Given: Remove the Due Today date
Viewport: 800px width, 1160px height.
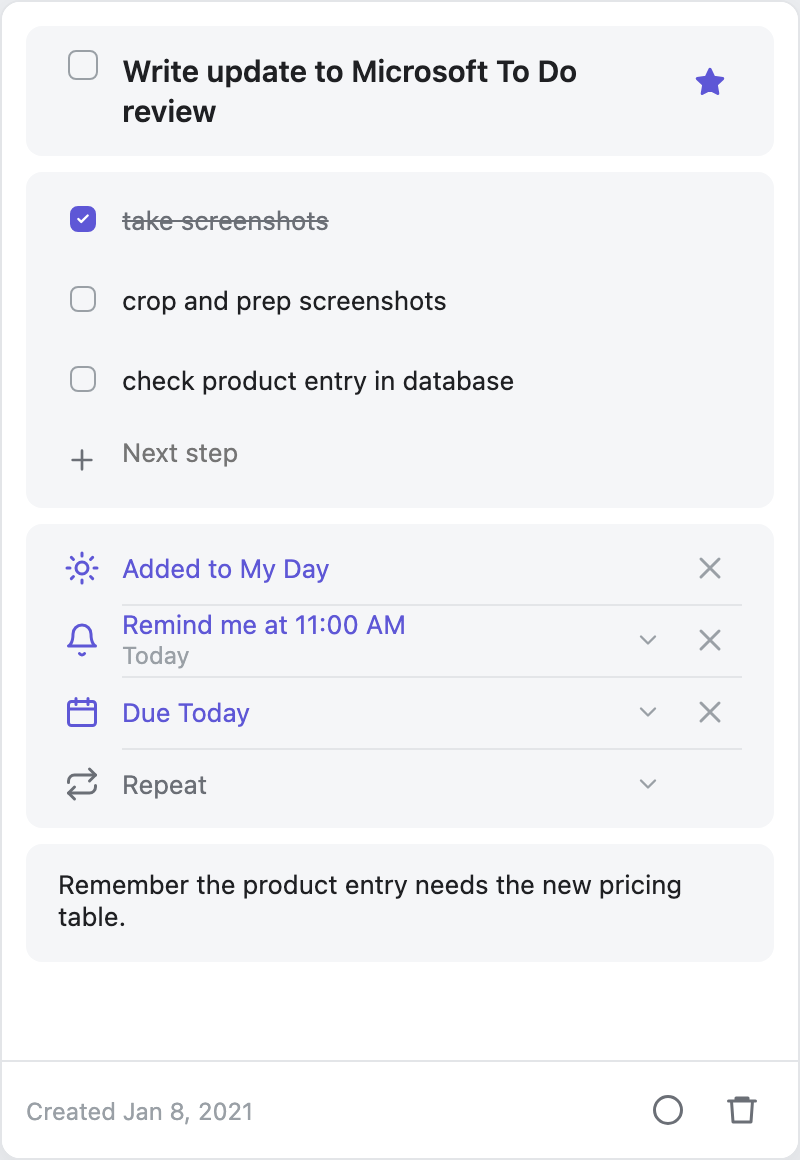Looking at the screenshot, I should click(x=710, y=712).
